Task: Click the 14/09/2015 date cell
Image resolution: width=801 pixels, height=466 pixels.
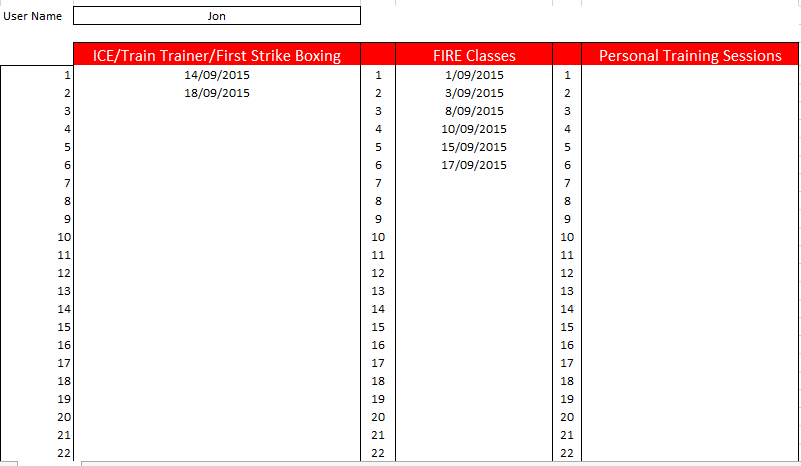Action: pyautogui.click(x=217, y=75)
